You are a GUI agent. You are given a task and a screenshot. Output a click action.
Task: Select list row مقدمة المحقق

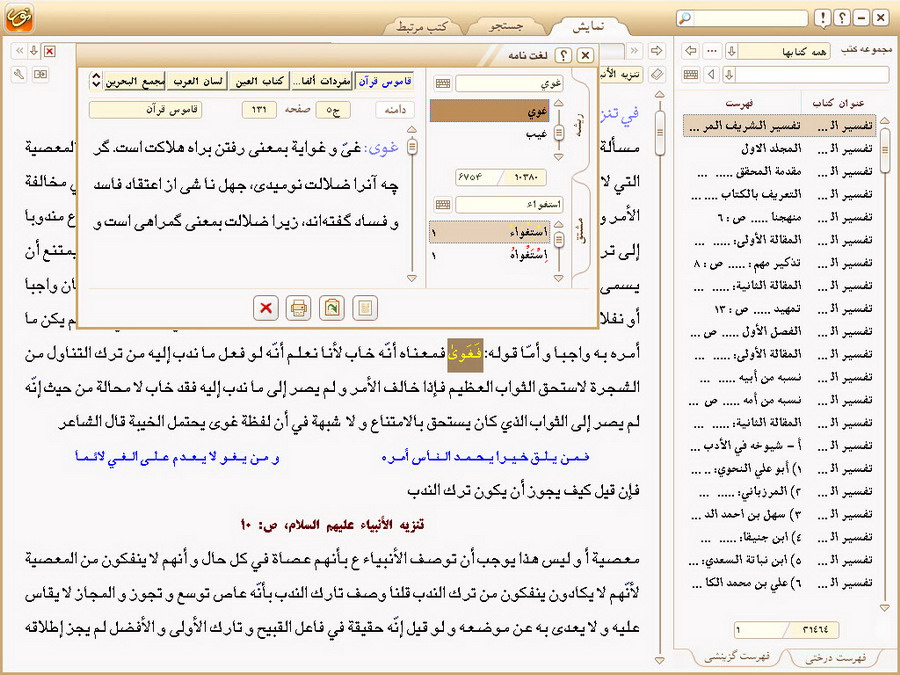(x=779, y=171)
